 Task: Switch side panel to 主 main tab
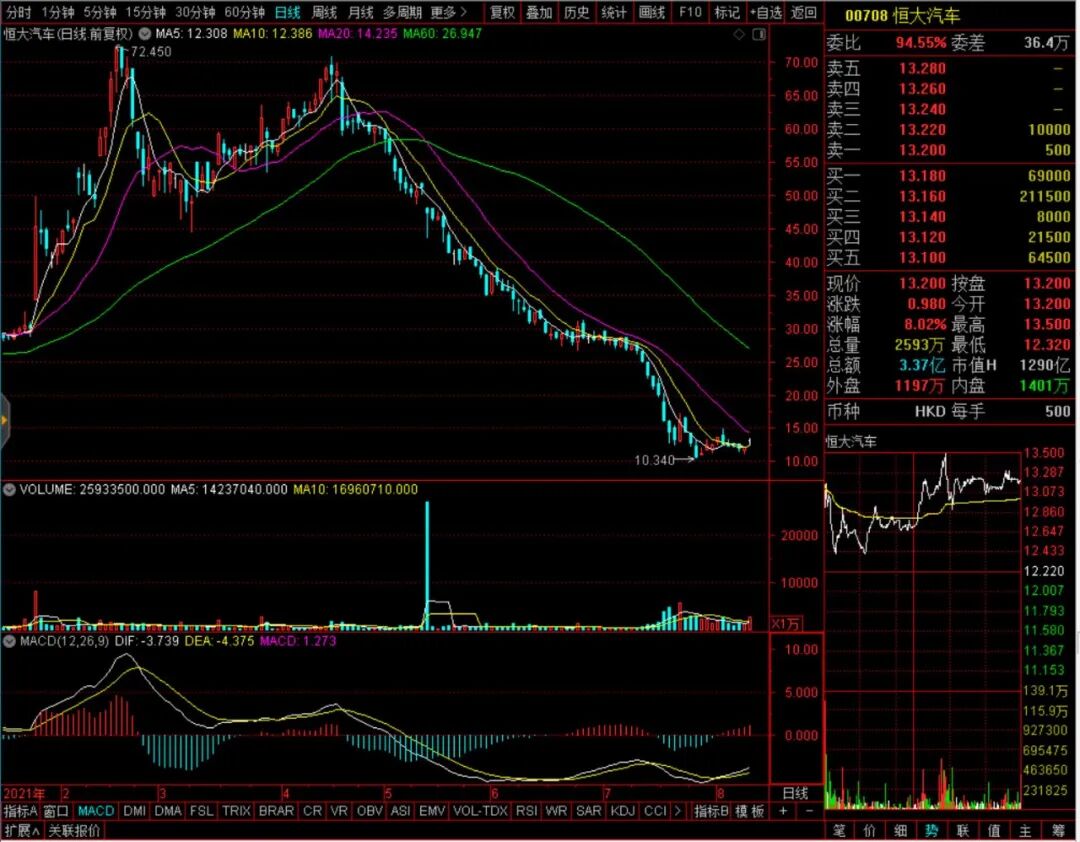(1026, 831)
